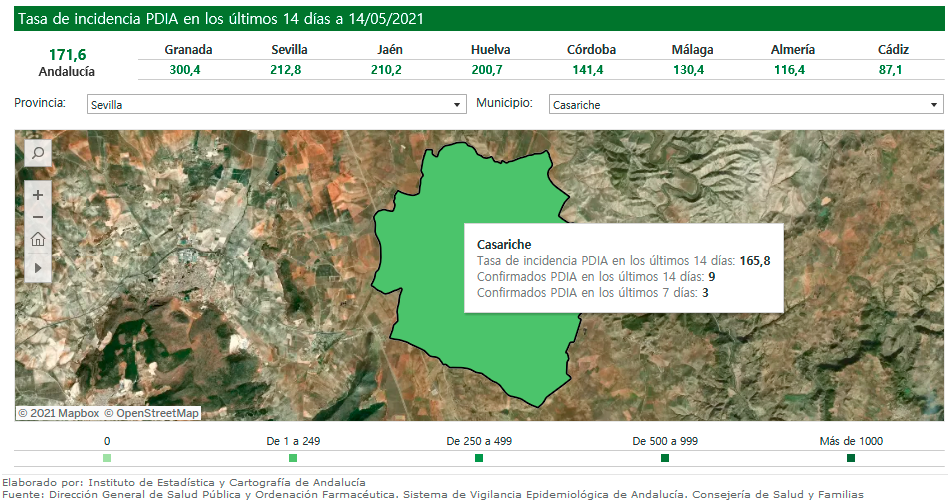
Task: Select the 'De 1 a 249' legend swatch
Action: [x=293, y=458]
